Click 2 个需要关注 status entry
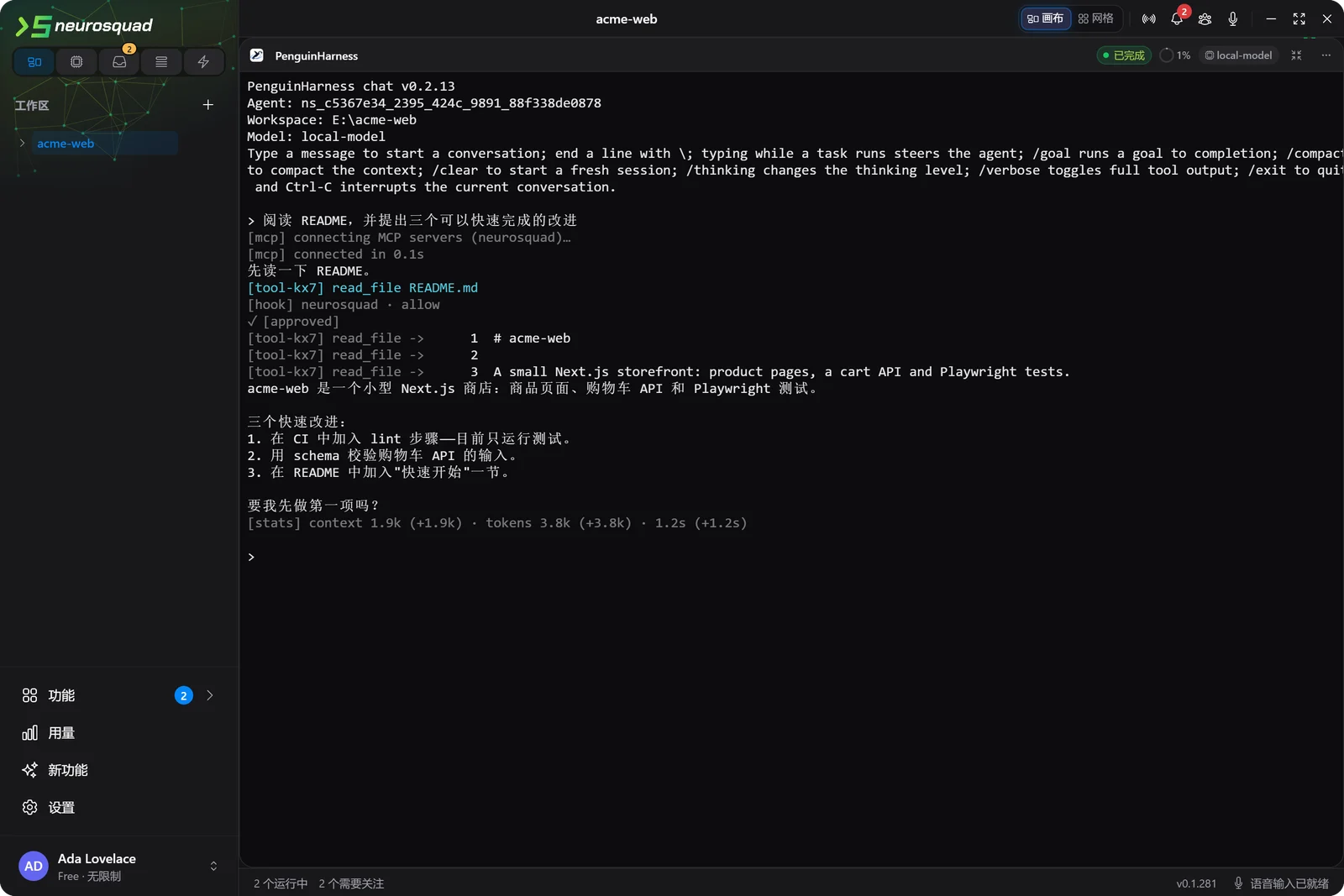 pos(351,883)
